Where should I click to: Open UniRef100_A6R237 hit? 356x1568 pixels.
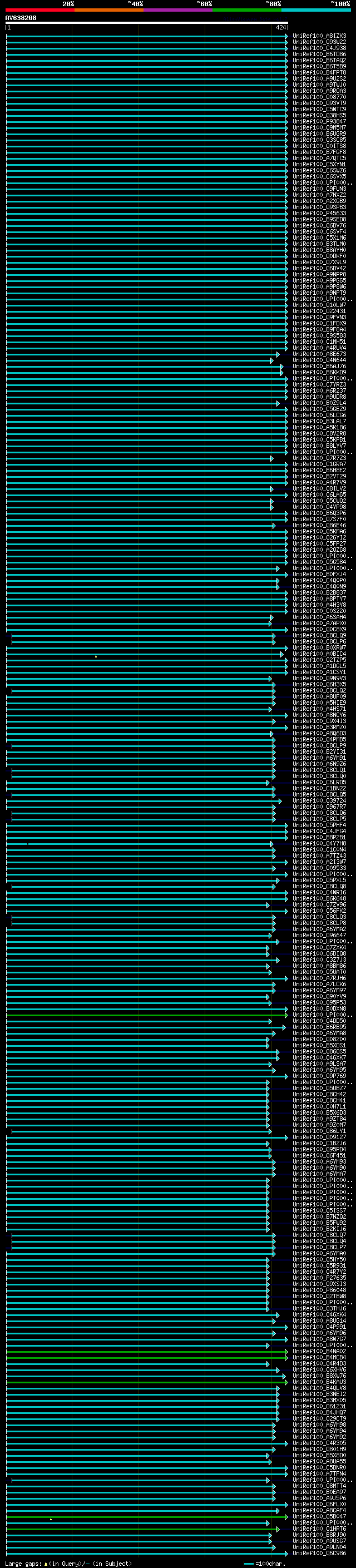(x=319, y=391)
